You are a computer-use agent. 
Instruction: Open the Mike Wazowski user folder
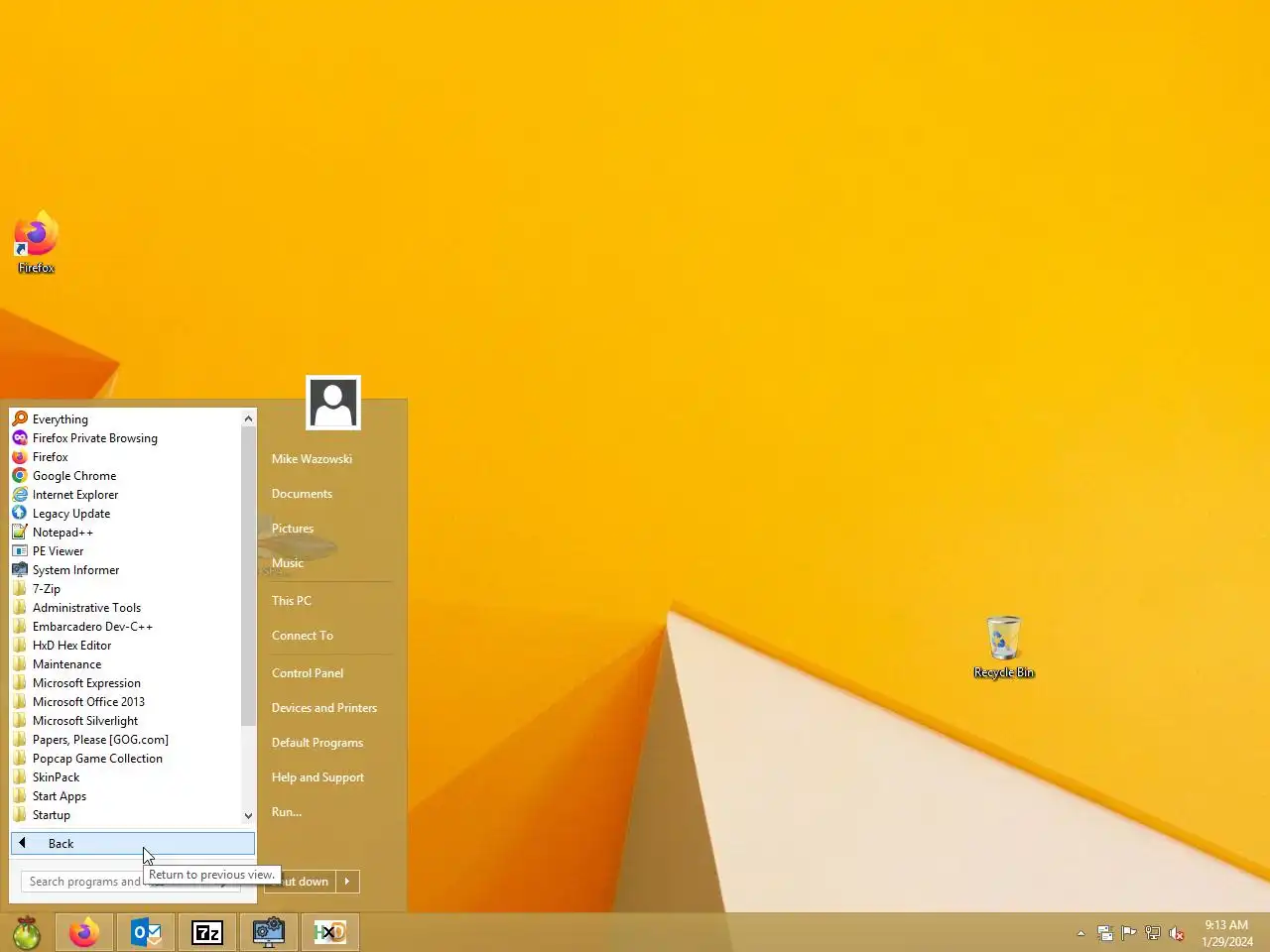pyautogui.click(x=312, y=459)
